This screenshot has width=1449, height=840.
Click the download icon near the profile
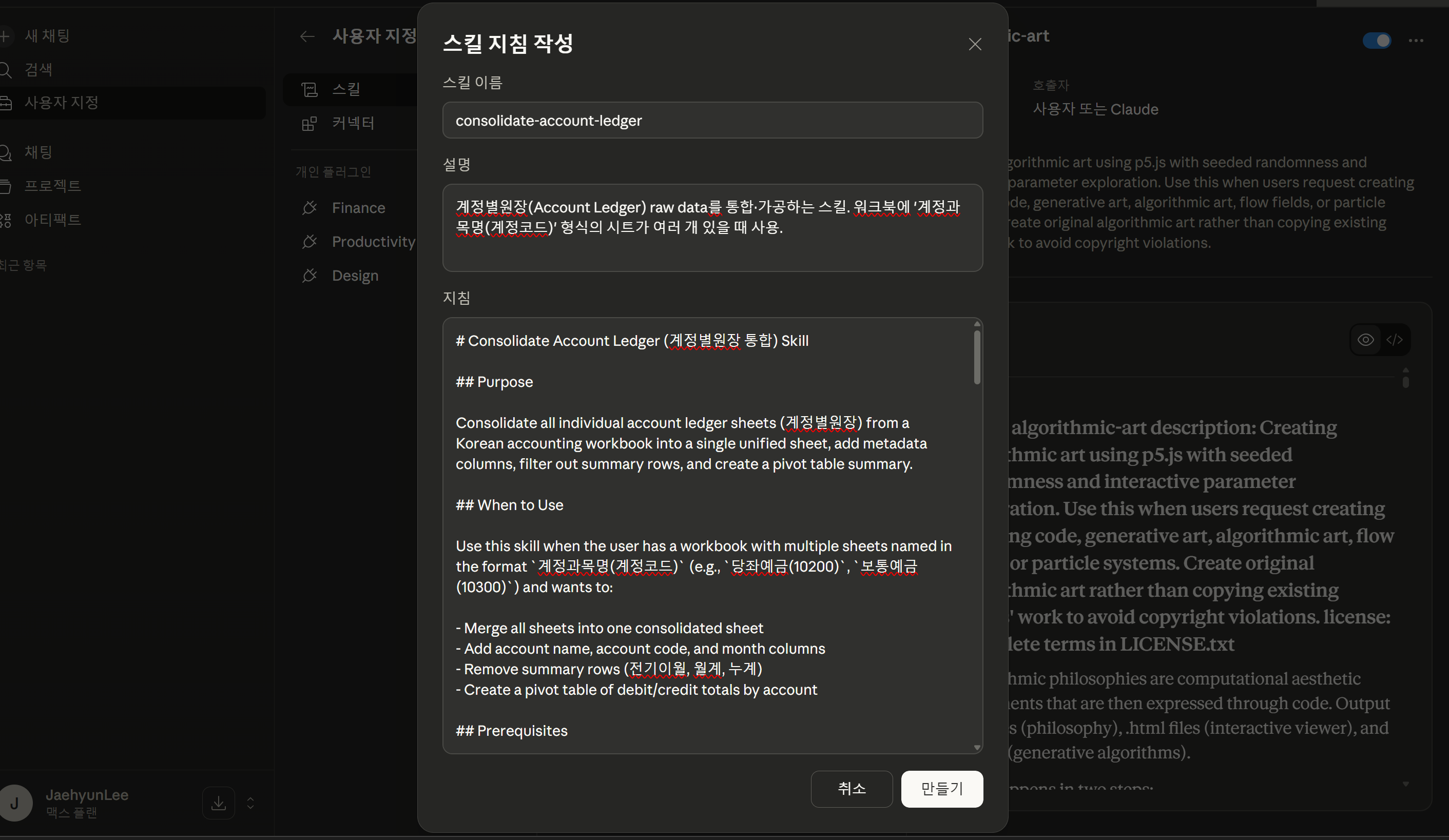pos(219,803)
